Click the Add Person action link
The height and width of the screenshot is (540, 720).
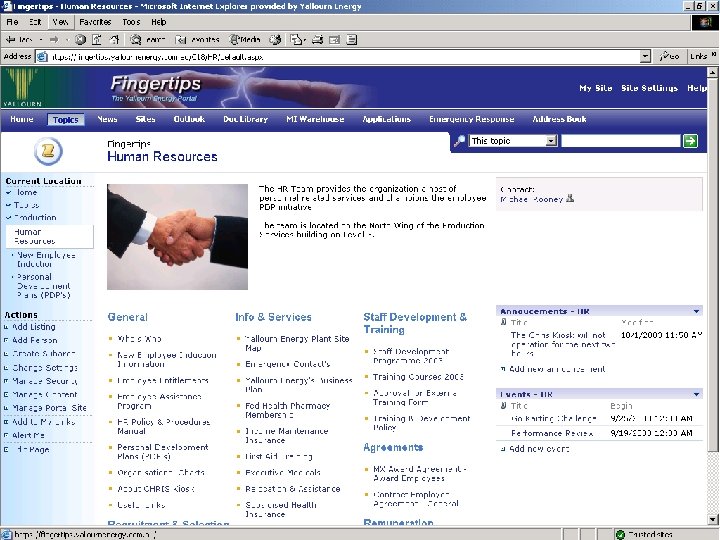click(x=34, y=340)
